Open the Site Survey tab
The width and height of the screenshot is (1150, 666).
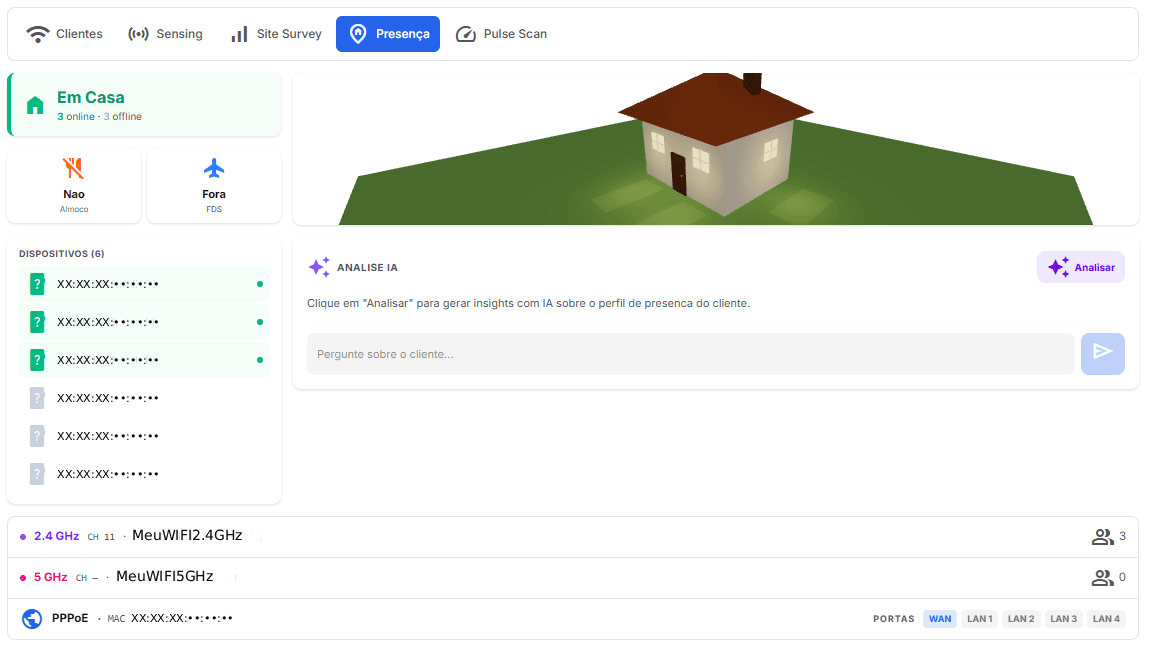276,34
